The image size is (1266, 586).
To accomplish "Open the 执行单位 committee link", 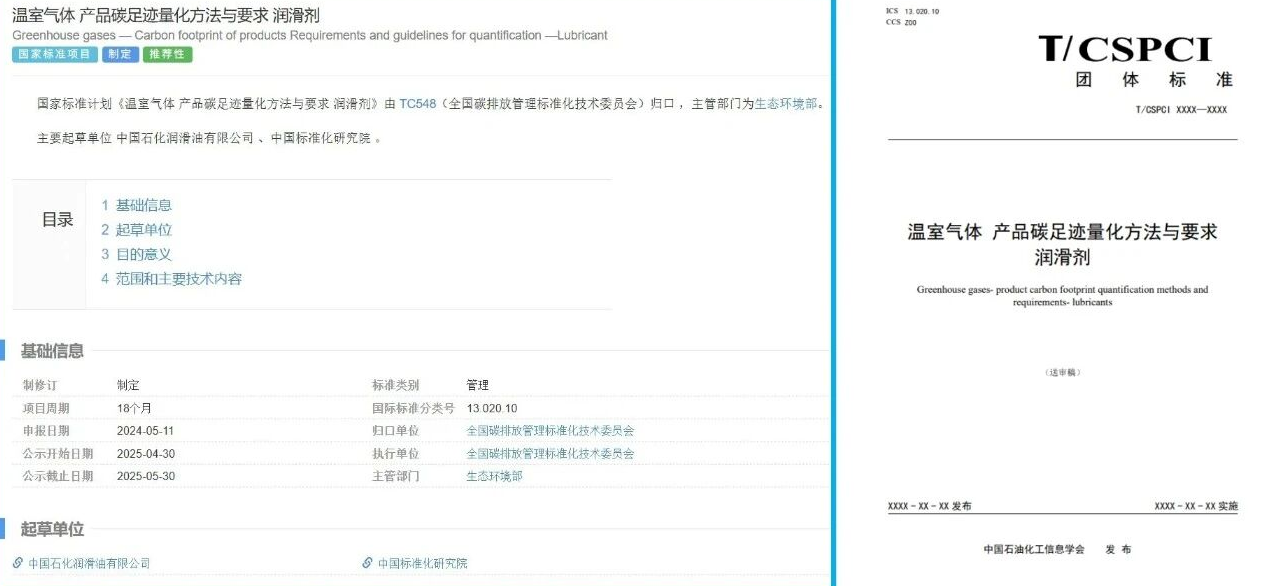I will 550,454.
